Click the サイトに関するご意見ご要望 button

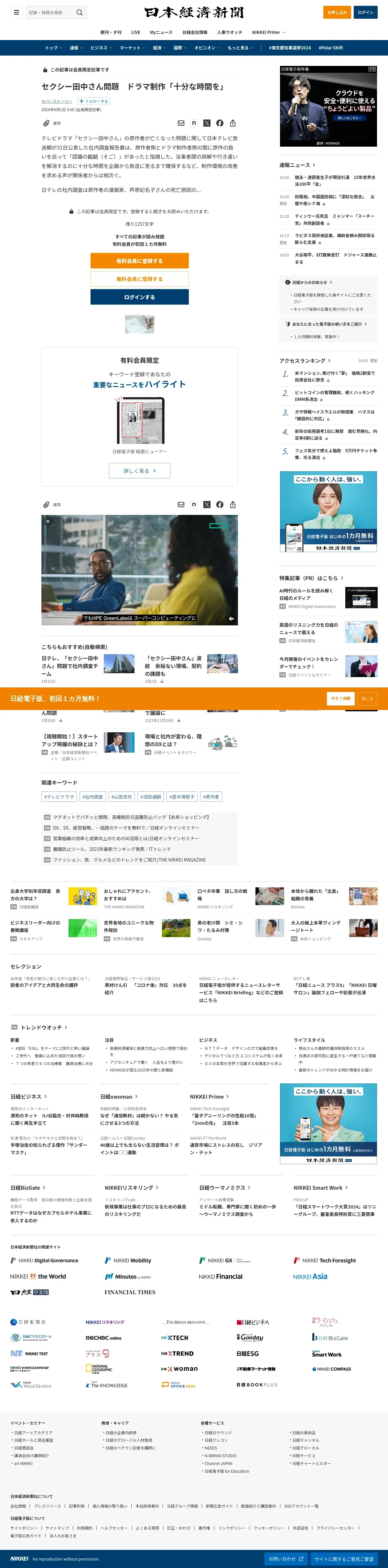click(x=344, y=1559)
